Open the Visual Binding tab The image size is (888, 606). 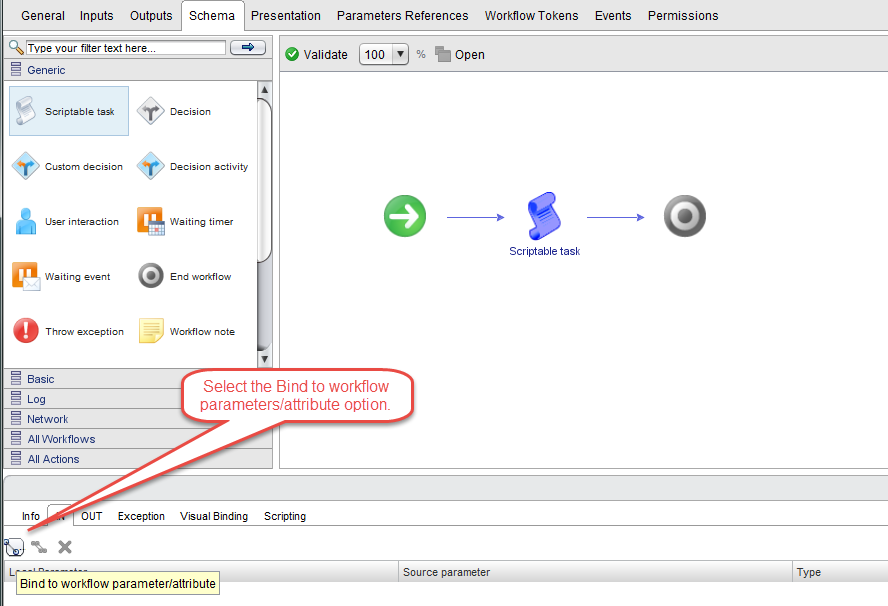click(213, 516)
